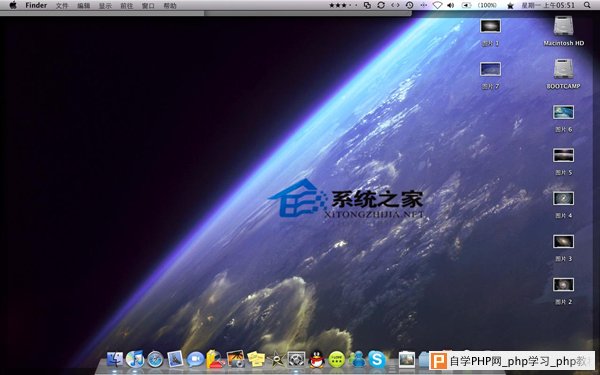Viewport: 600px width, 375px height.
Task: Launch iTunes from the Dock
Action: tap(135, 359)
